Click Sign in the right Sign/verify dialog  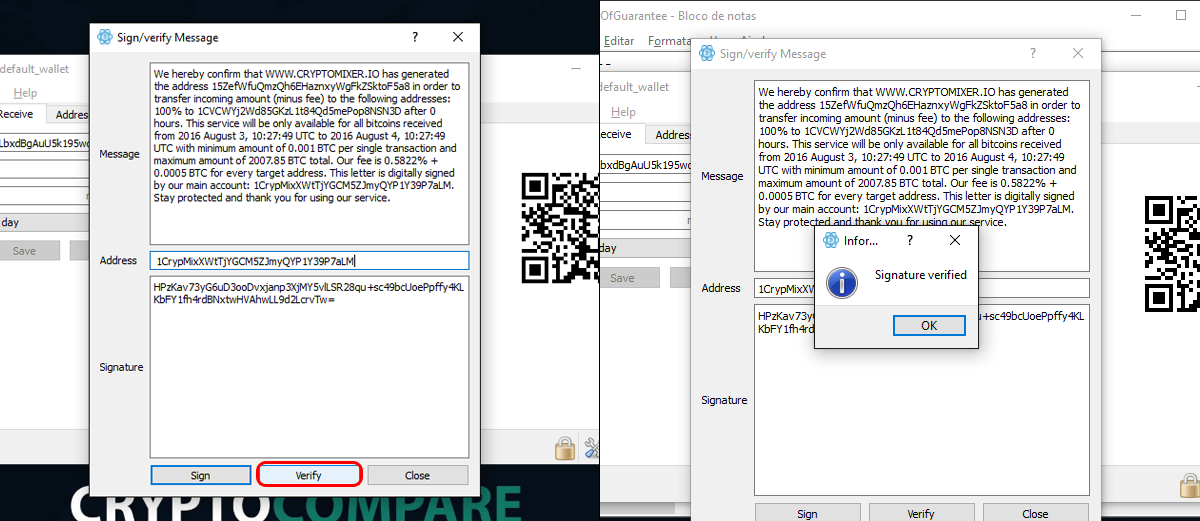point(807,513)
